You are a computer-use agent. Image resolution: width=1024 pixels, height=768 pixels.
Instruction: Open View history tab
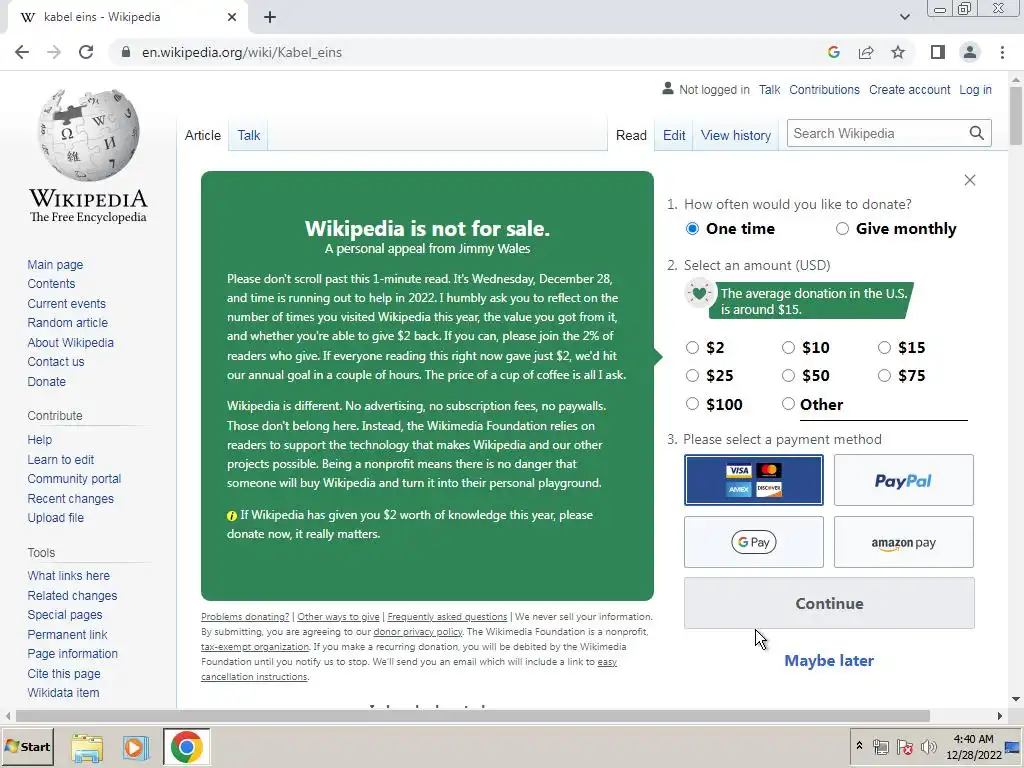(x=735, y=135)
